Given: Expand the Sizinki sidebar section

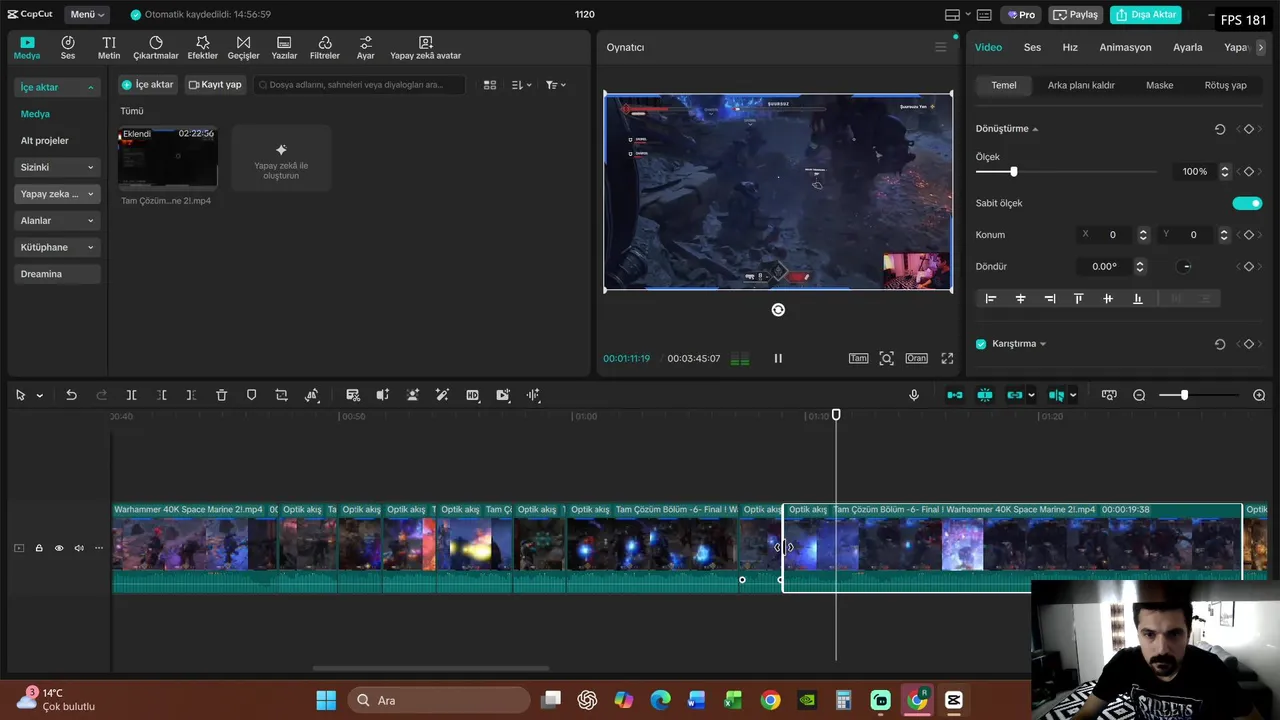Looking at the screenshot, I should (58, 167).
